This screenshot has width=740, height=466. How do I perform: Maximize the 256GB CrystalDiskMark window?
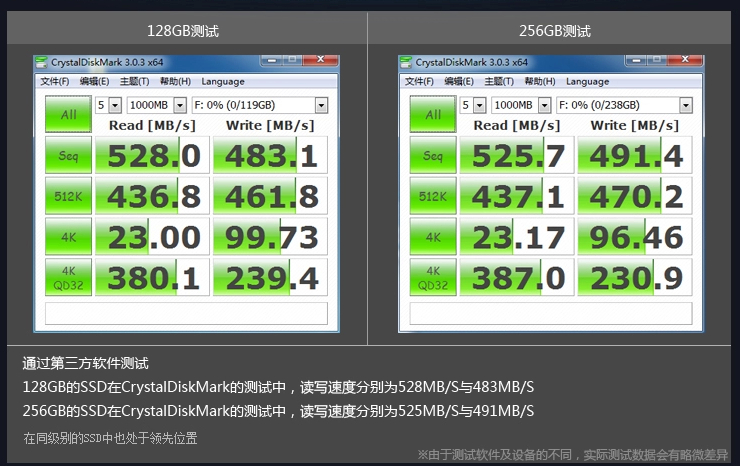click(657, 60)
